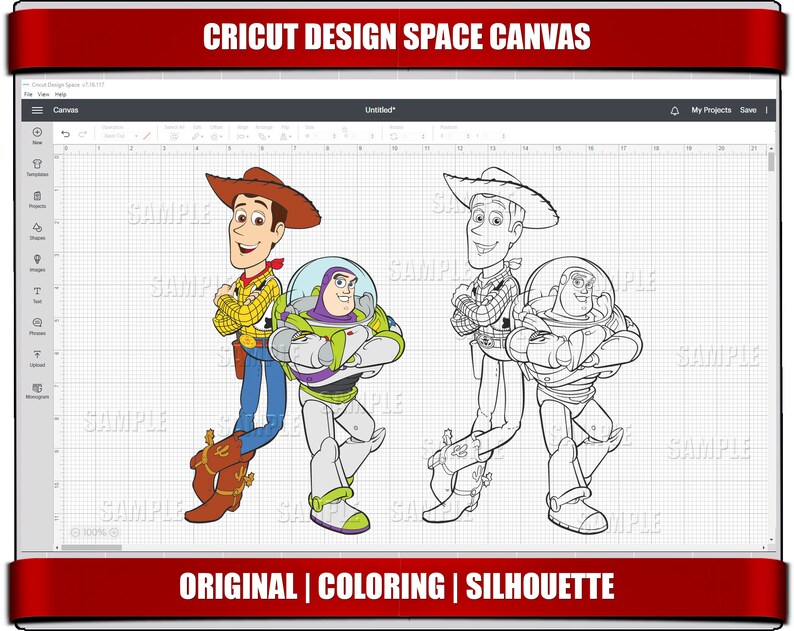This screenshot has height=631, width=794.
Task: Expand the Offset dropdown
Action: point(216,136)
